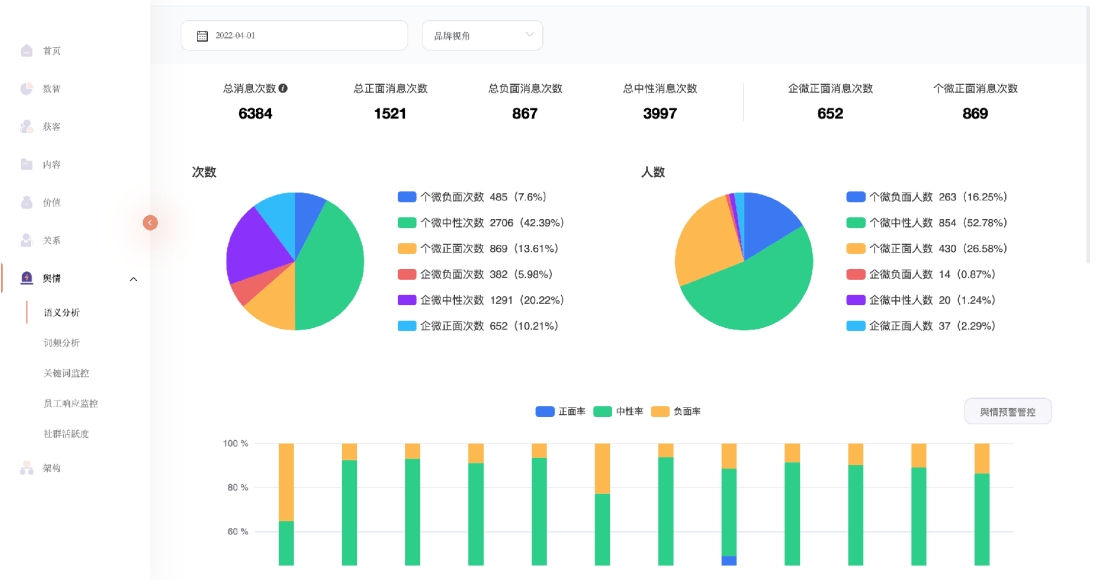This screenshot has height=586, width=1100.
Task: Open the 架构 org-chart icon in sidebar
Action: (x=27, y=468)
